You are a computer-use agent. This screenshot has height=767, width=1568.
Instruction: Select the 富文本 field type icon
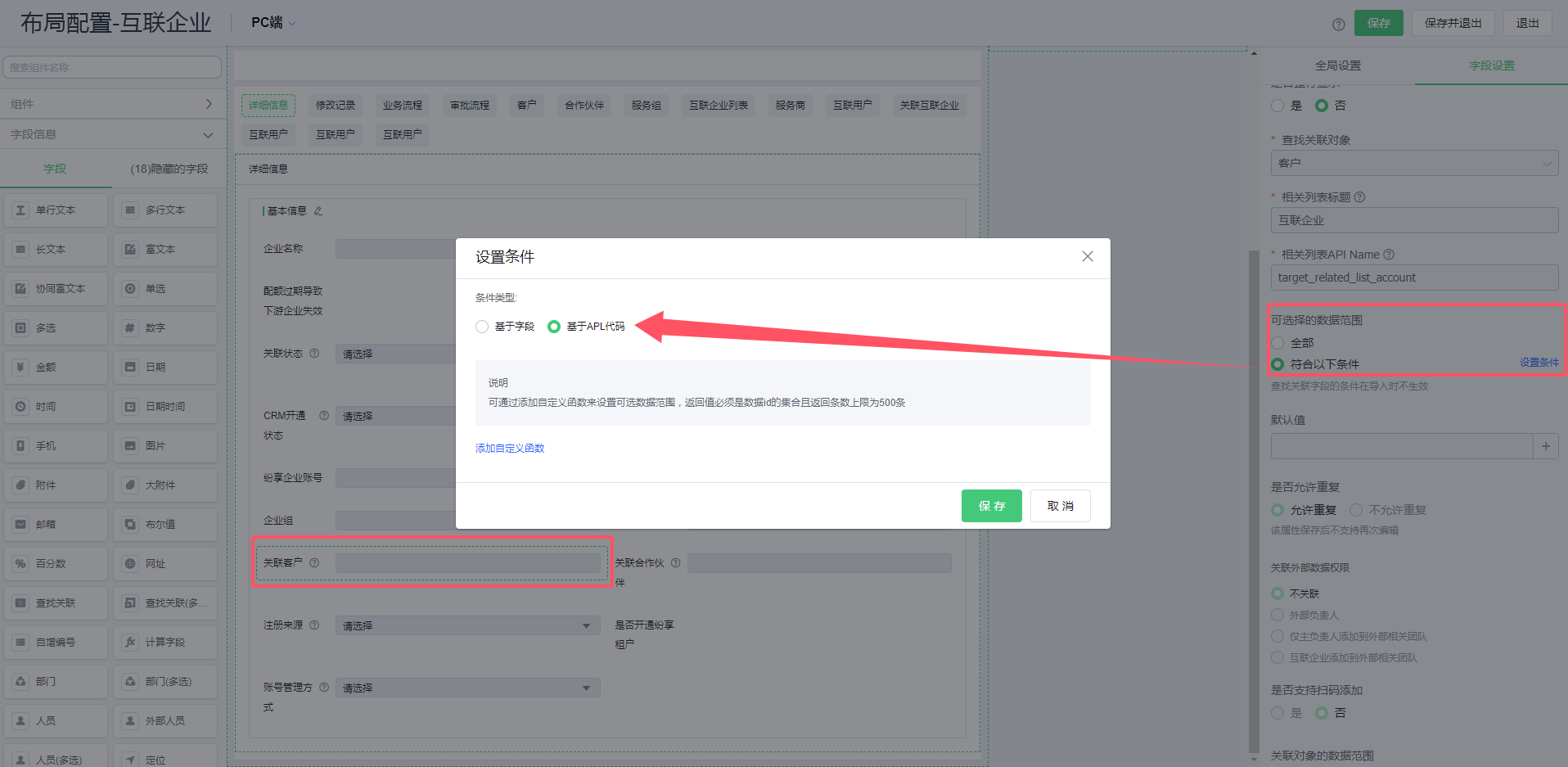[165, 249]
